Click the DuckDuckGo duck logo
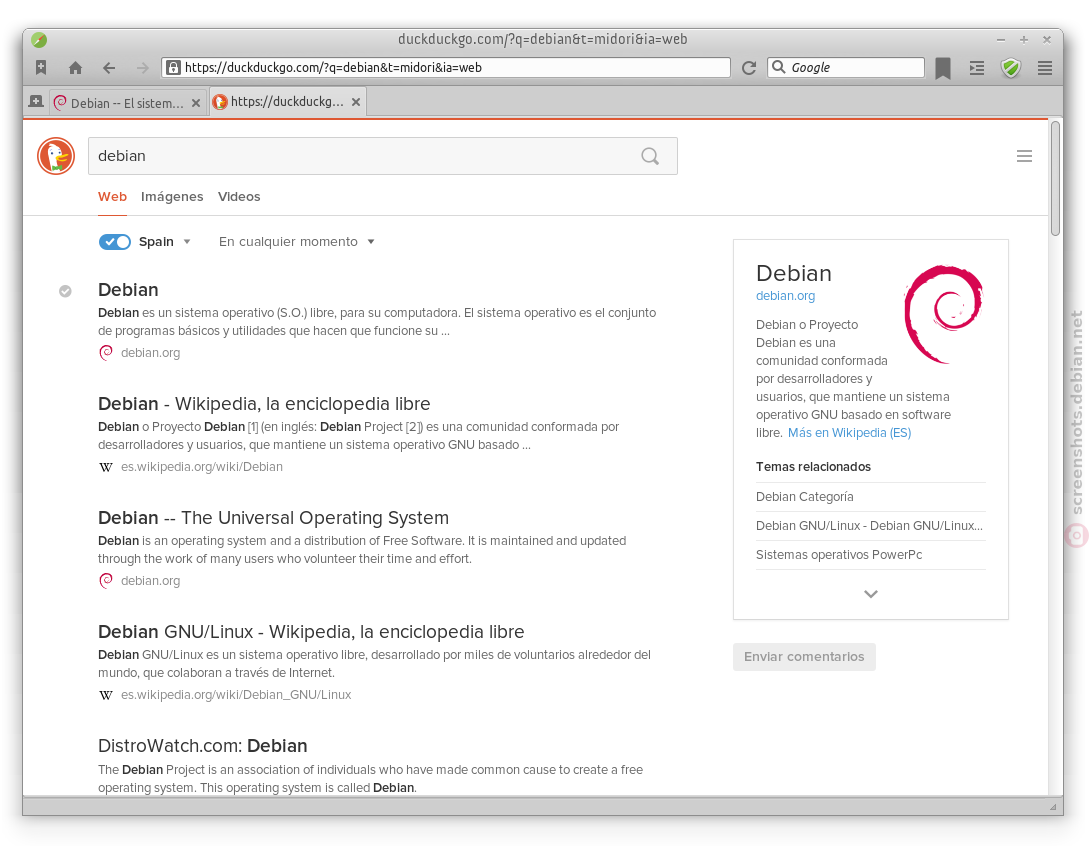1089x847 pixels. point(56,156)
